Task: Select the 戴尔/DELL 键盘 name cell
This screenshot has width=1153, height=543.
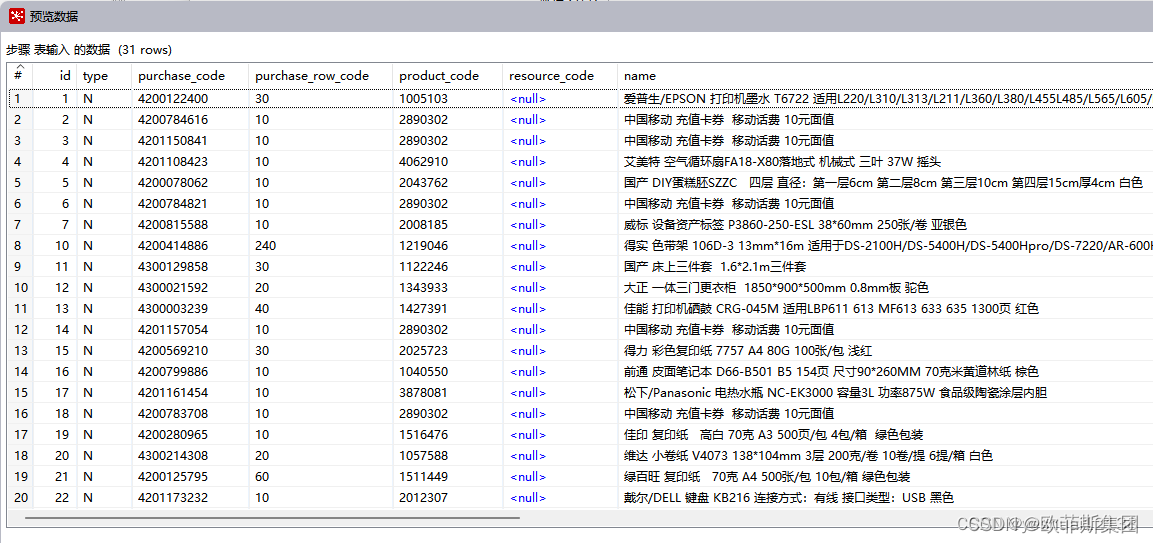Action: (x=885, y=498)
